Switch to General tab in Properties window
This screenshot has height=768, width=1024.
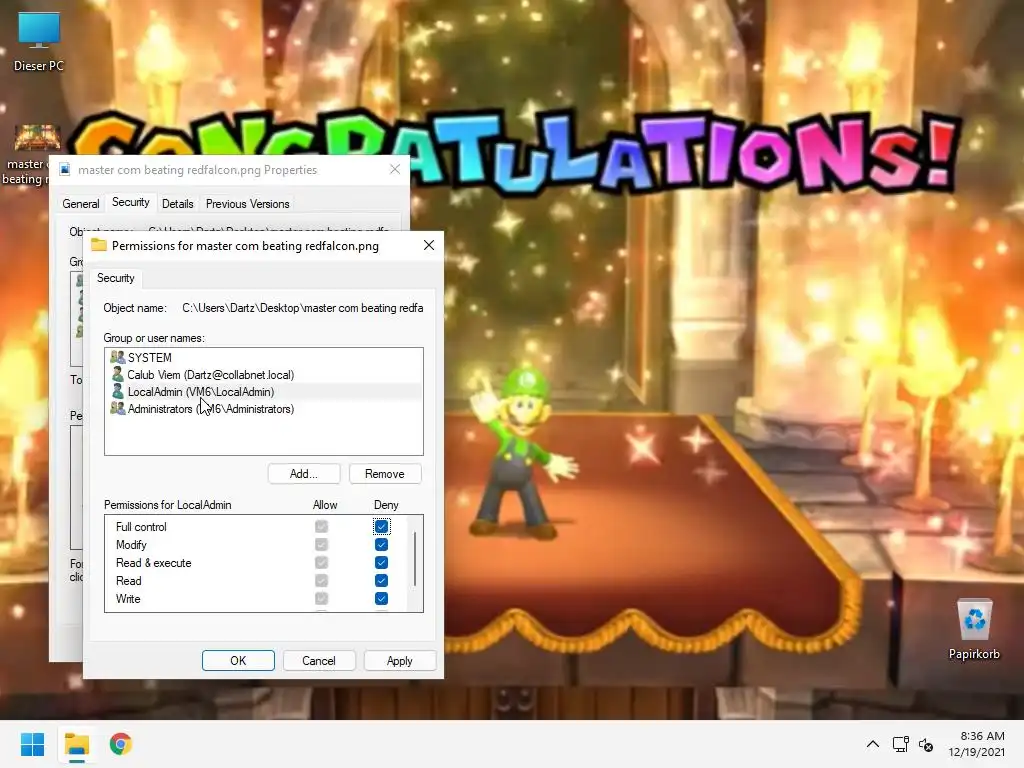click(81, 204)
